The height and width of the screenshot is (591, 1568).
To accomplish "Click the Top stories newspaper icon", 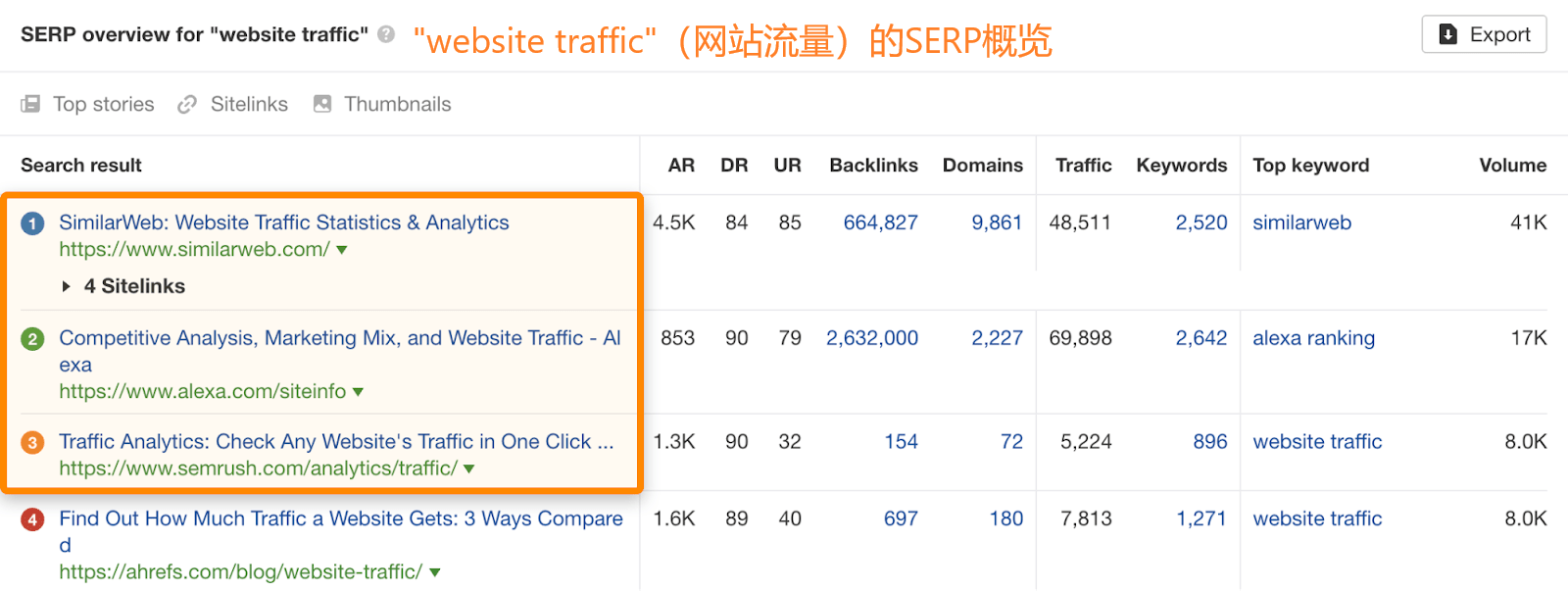I will [x=30, y=104].
